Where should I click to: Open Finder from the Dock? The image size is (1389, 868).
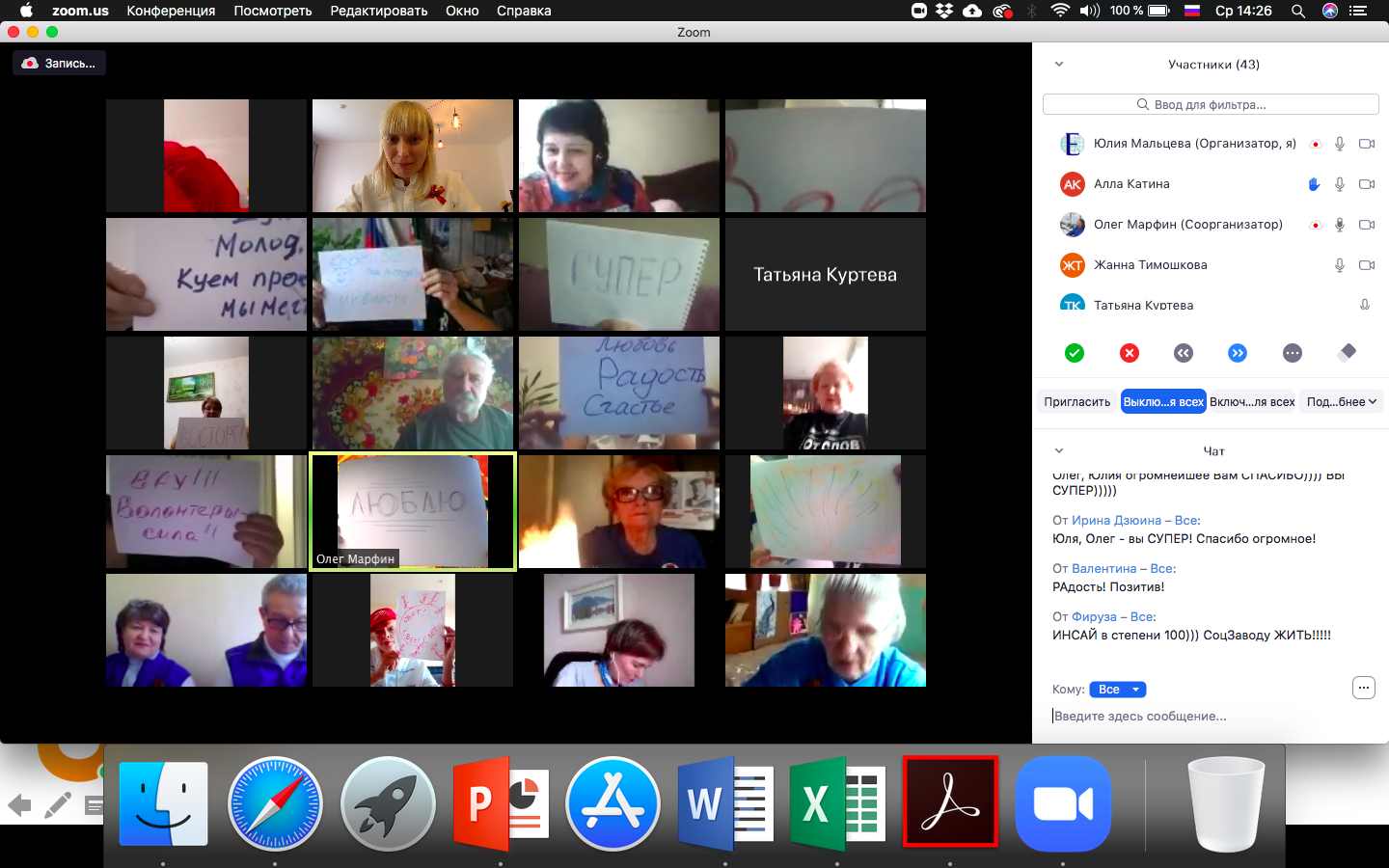click(x=163, y=804)
